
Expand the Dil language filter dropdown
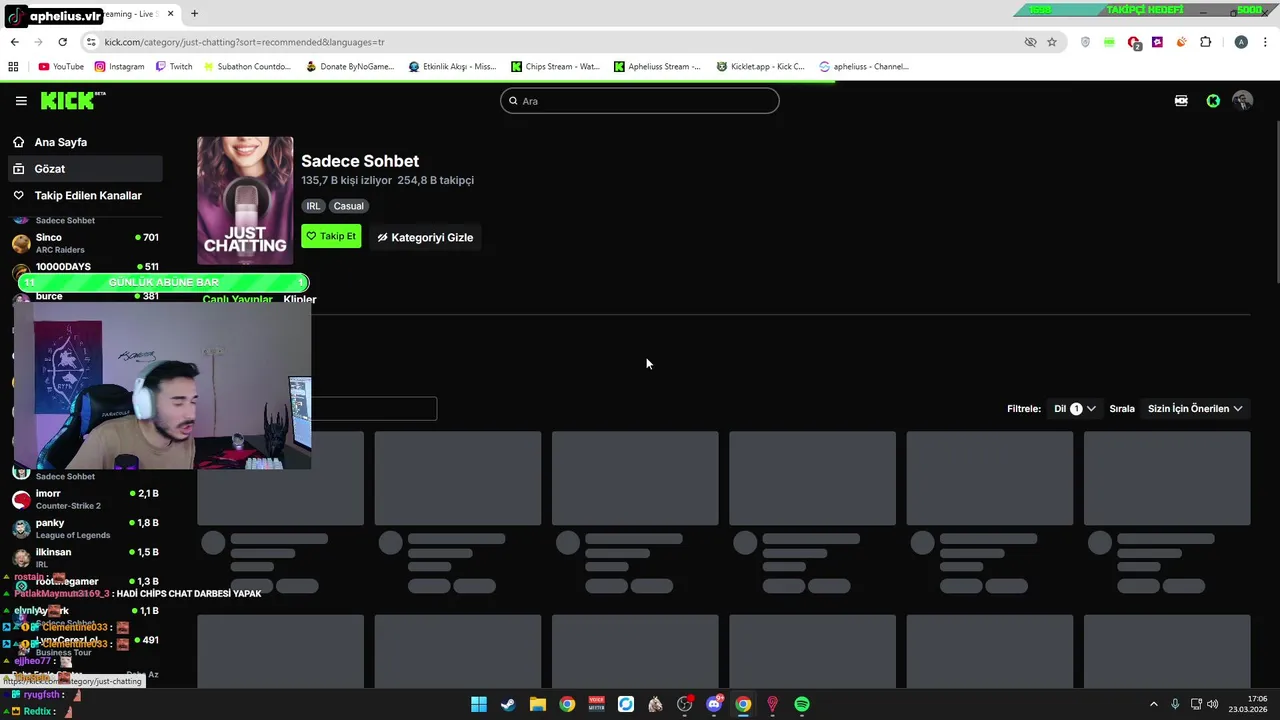click(x=1075, y=409)
